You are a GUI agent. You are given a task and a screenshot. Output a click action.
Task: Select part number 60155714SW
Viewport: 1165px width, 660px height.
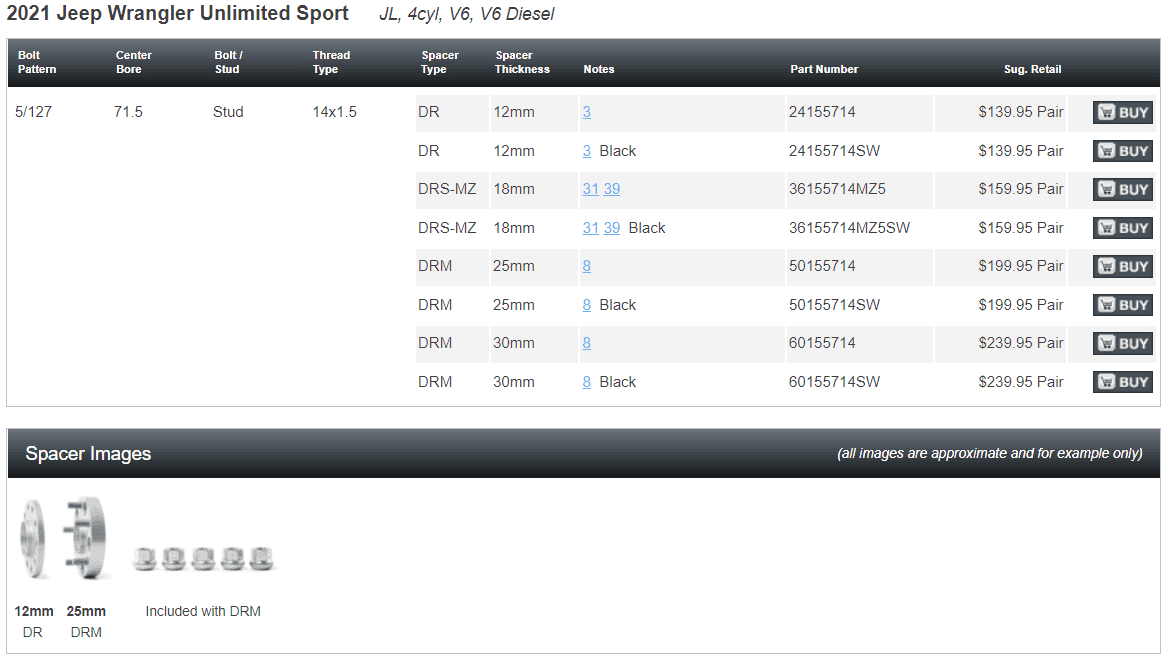click(834, 382)
